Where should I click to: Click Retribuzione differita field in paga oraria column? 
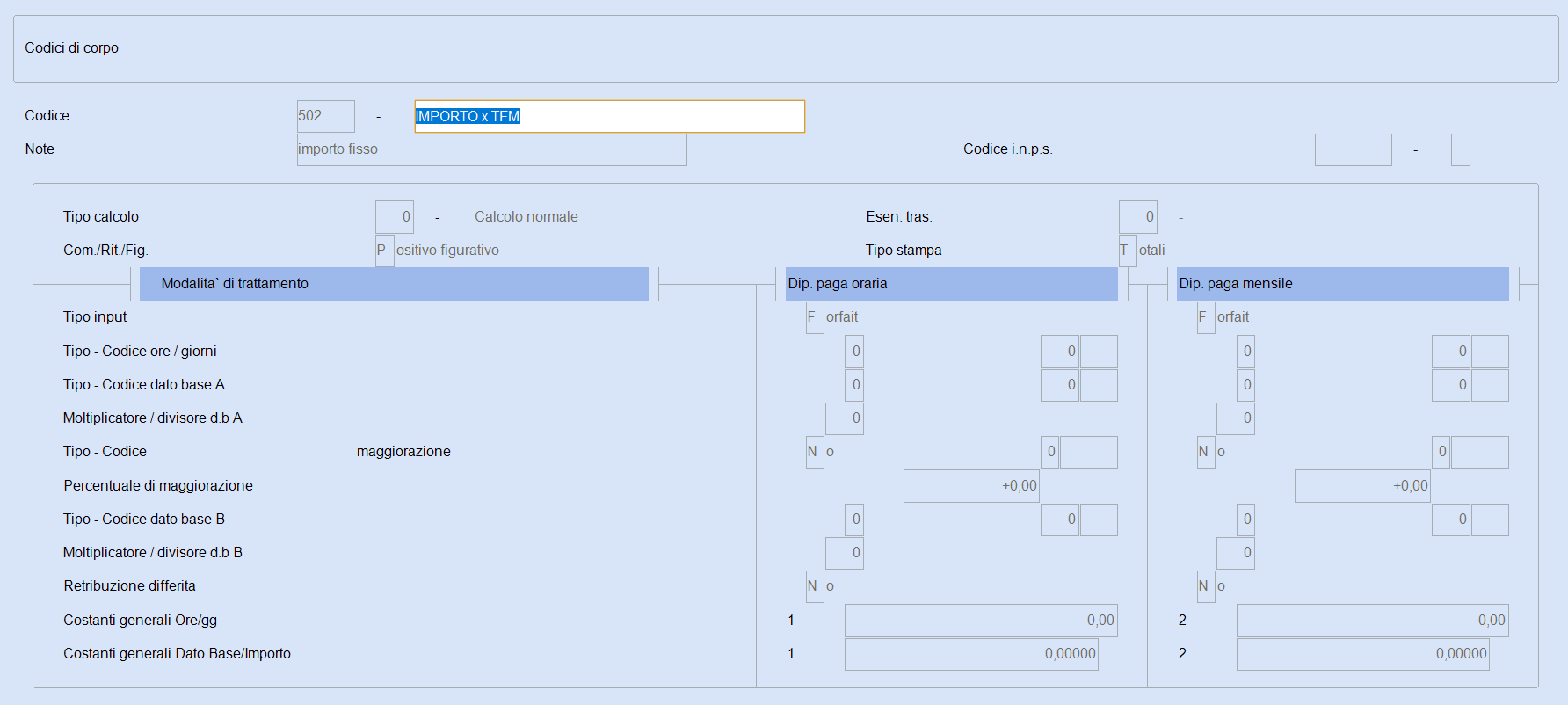point(815,586)
